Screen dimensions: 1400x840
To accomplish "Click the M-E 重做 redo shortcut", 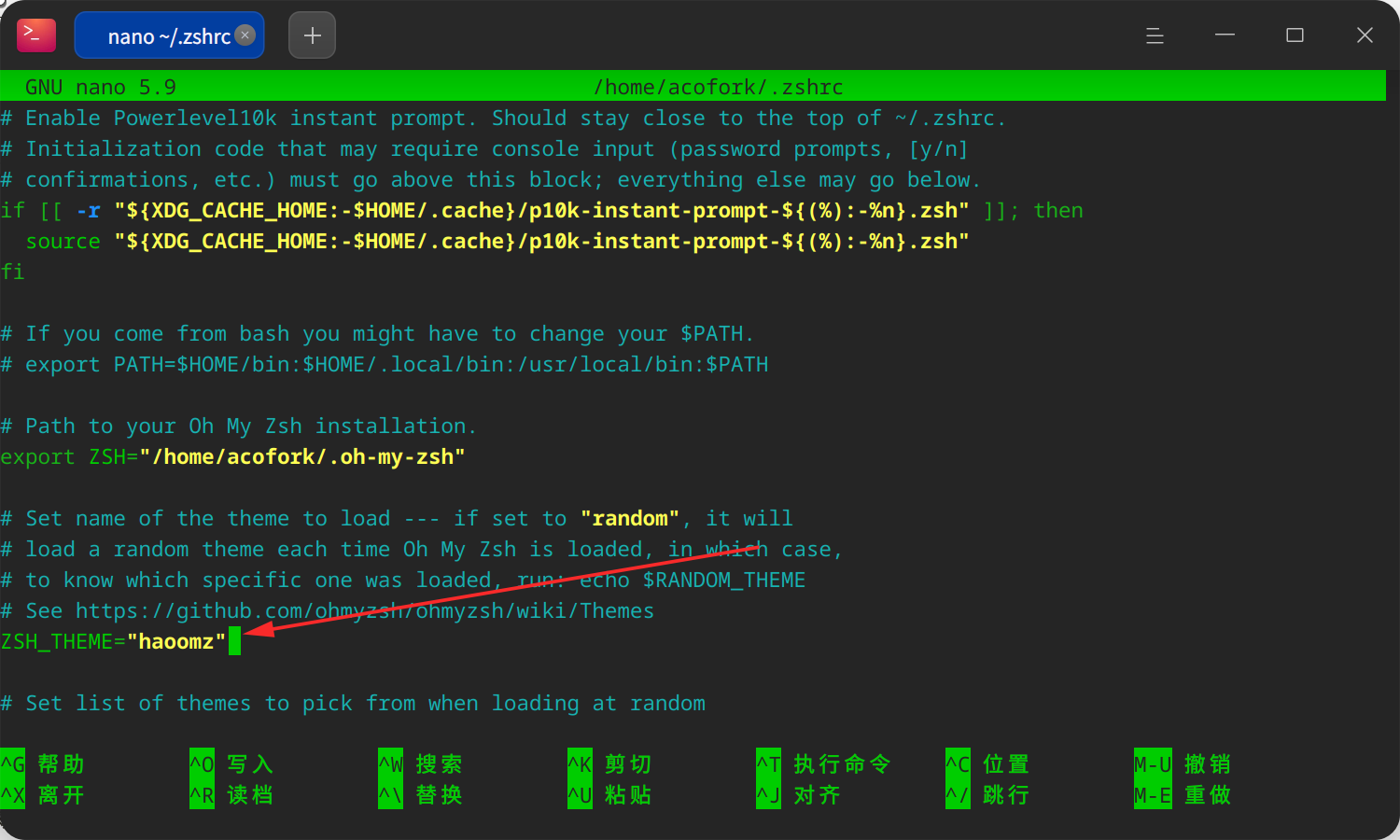I will pyautogui.click(x=1183, y=794).
